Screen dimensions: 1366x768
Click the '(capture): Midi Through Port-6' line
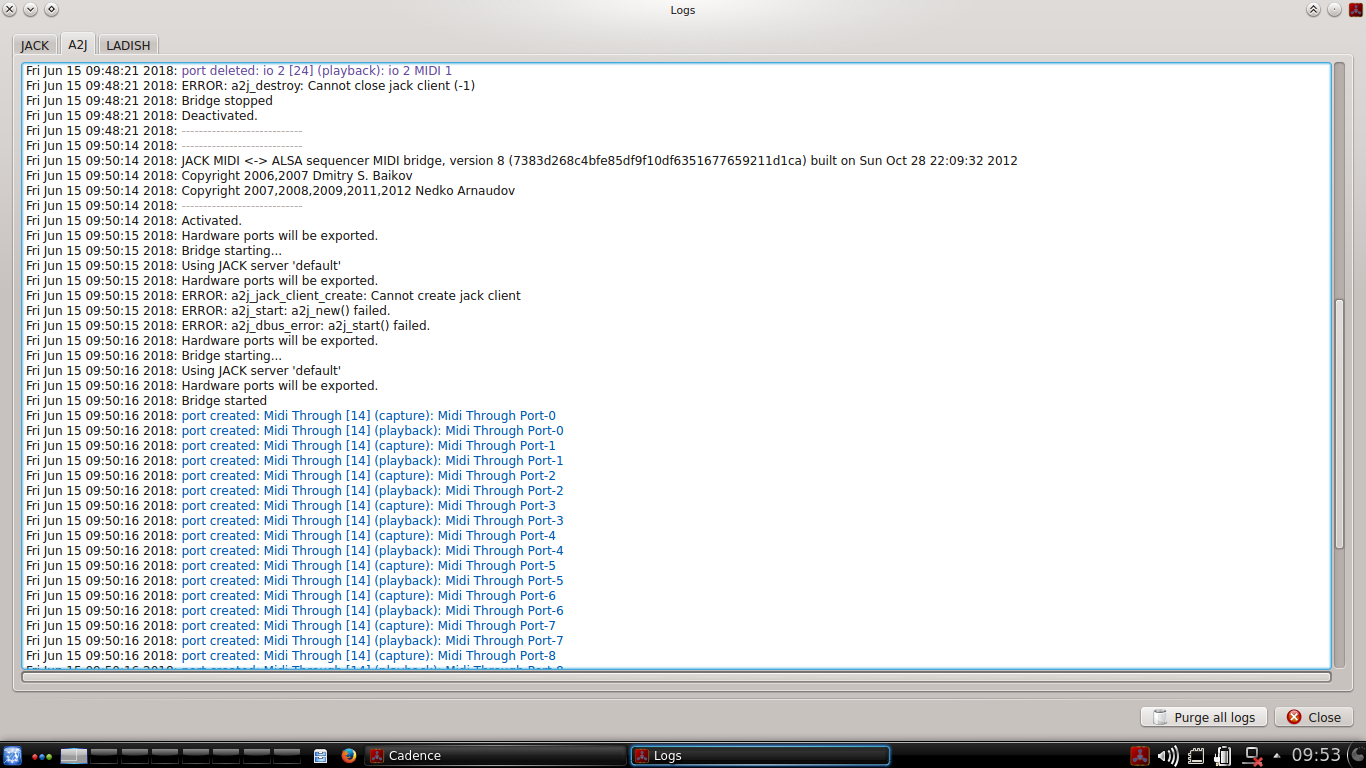[291, 596]
